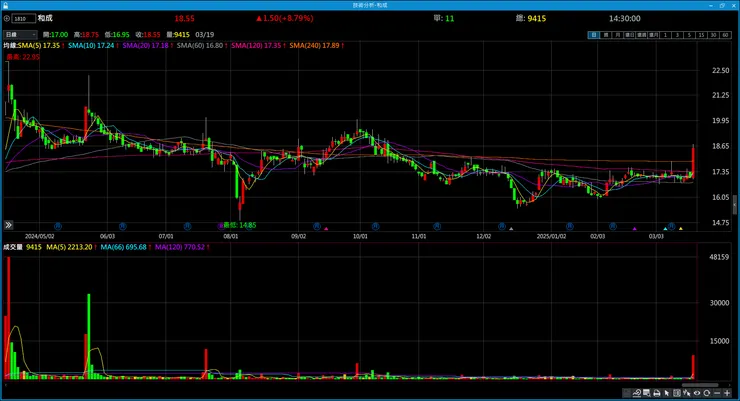Viewport: 740px width, 401px height.
Task: Click the adjusted-monthly timeframe button before 1
Action: [654, 35]
